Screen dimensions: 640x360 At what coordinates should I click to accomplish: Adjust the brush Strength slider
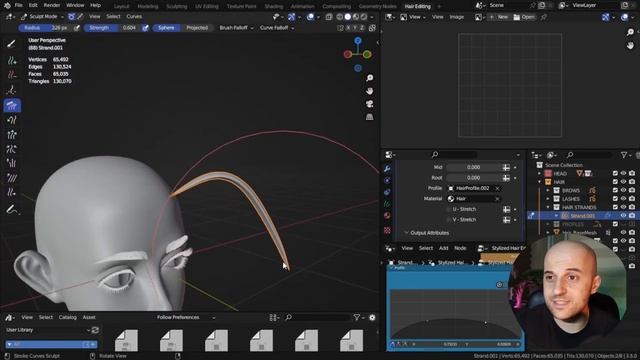(112, 28)
